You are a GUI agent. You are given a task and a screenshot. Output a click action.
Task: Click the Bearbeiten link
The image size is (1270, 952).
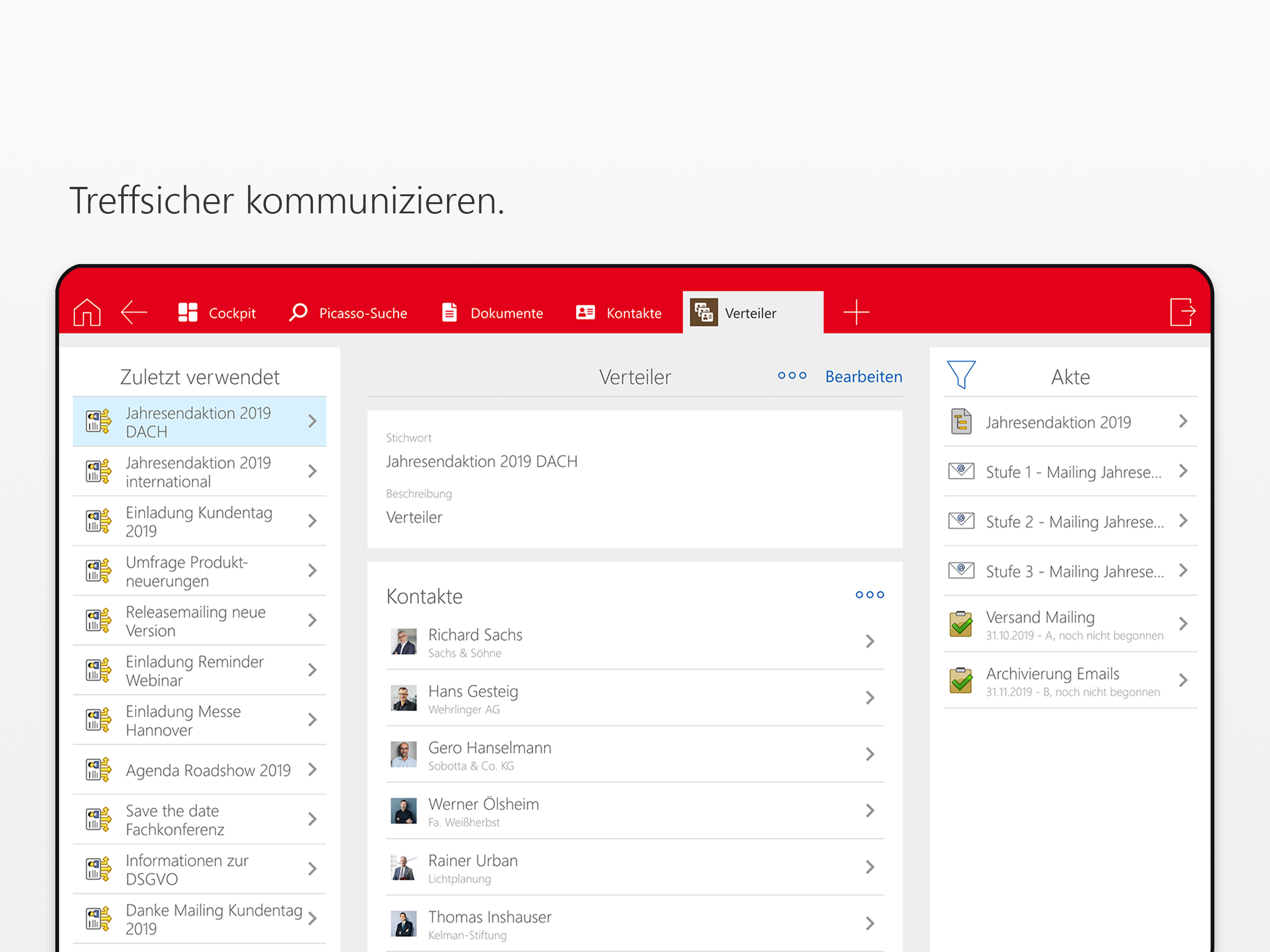(x=863, y=377)
